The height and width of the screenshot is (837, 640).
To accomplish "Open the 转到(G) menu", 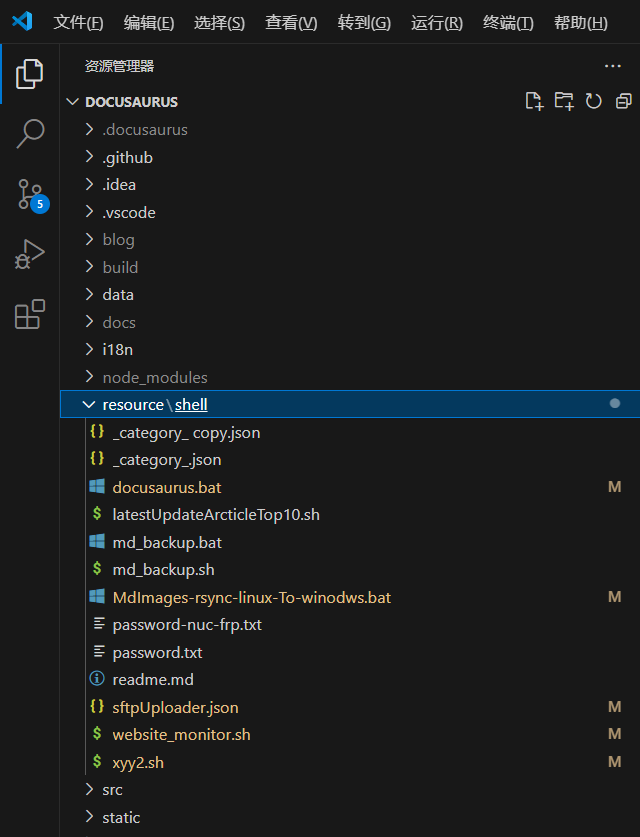I will click(364, 22).
